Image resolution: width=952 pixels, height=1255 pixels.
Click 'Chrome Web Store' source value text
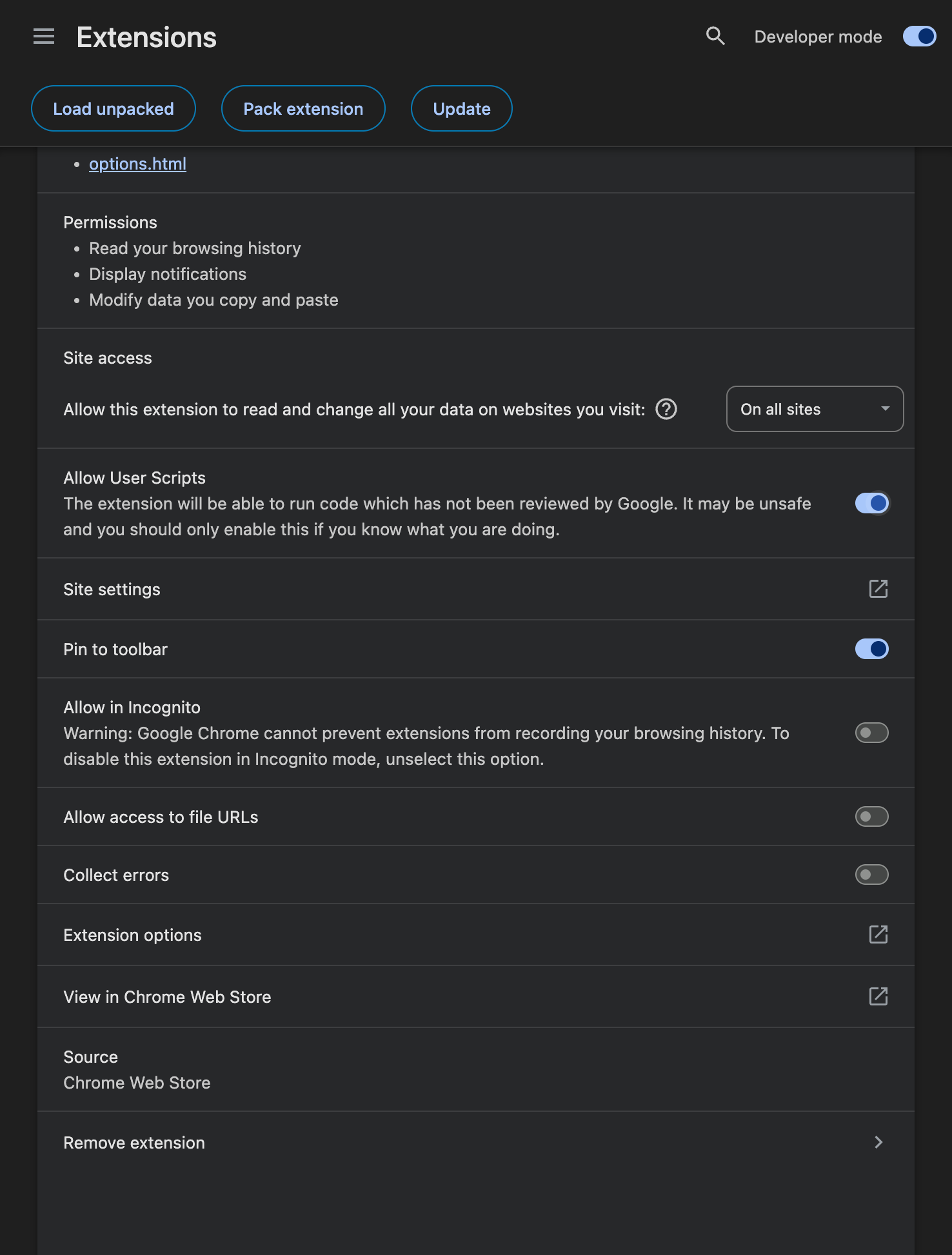pyautogui.click(x=137, y=1083)
